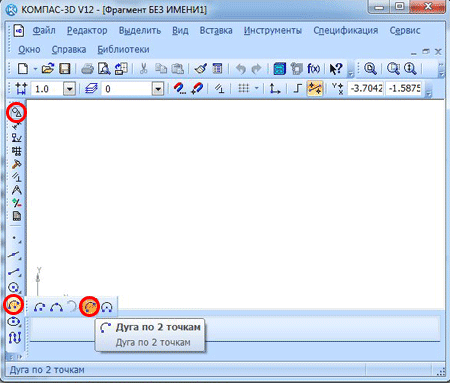This screenshot has height=383, width=450.
Task: Open the Справка menu
Action: click(x=69, y=50)
